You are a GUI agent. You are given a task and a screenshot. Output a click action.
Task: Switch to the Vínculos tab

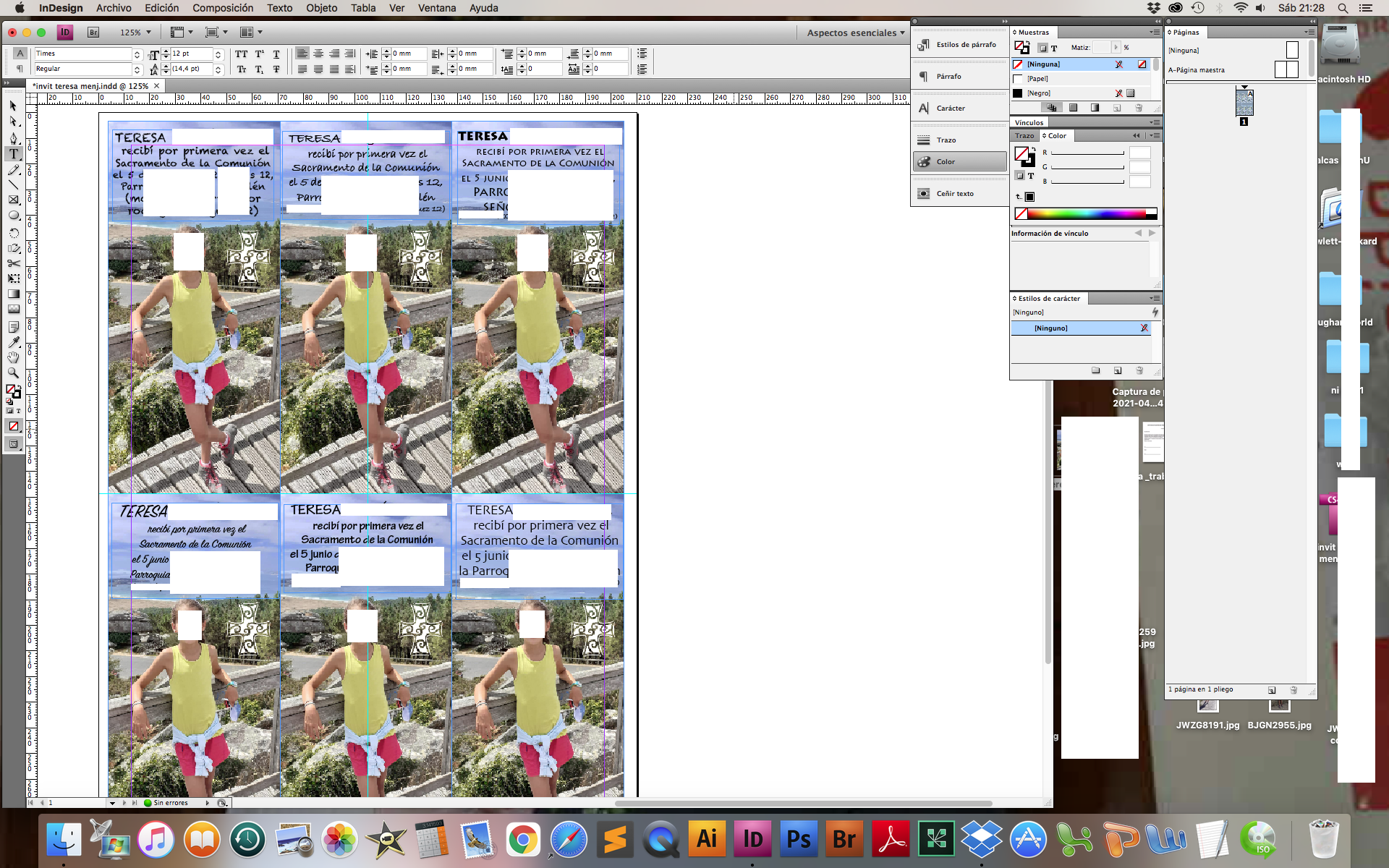click(x=1029, y=123)
